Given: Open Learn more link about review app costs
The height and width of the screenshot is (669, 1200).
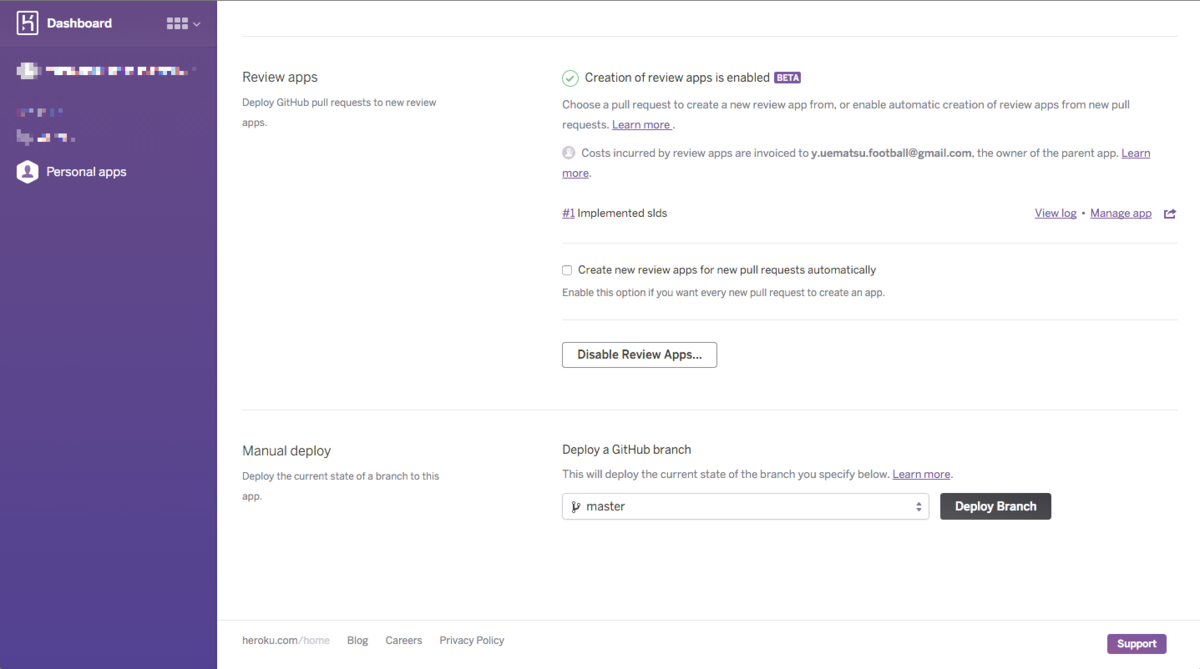Looking at the screenshot, I should coord(1136,153).
